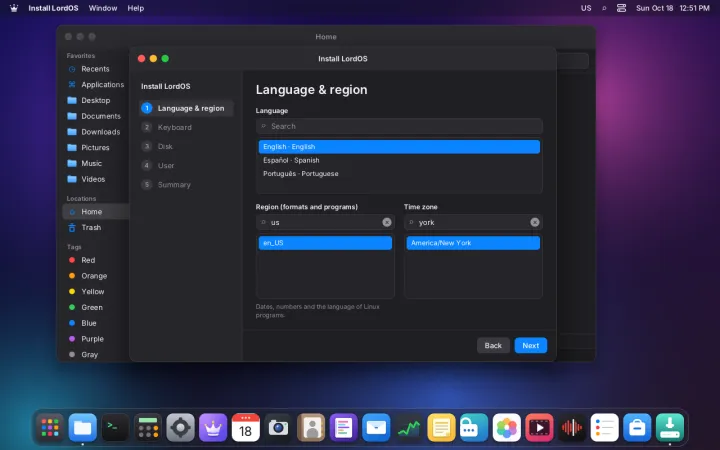This screenshot has height=450, width=720.
Task: Filter by the Red tag
Action: [95, 260]
